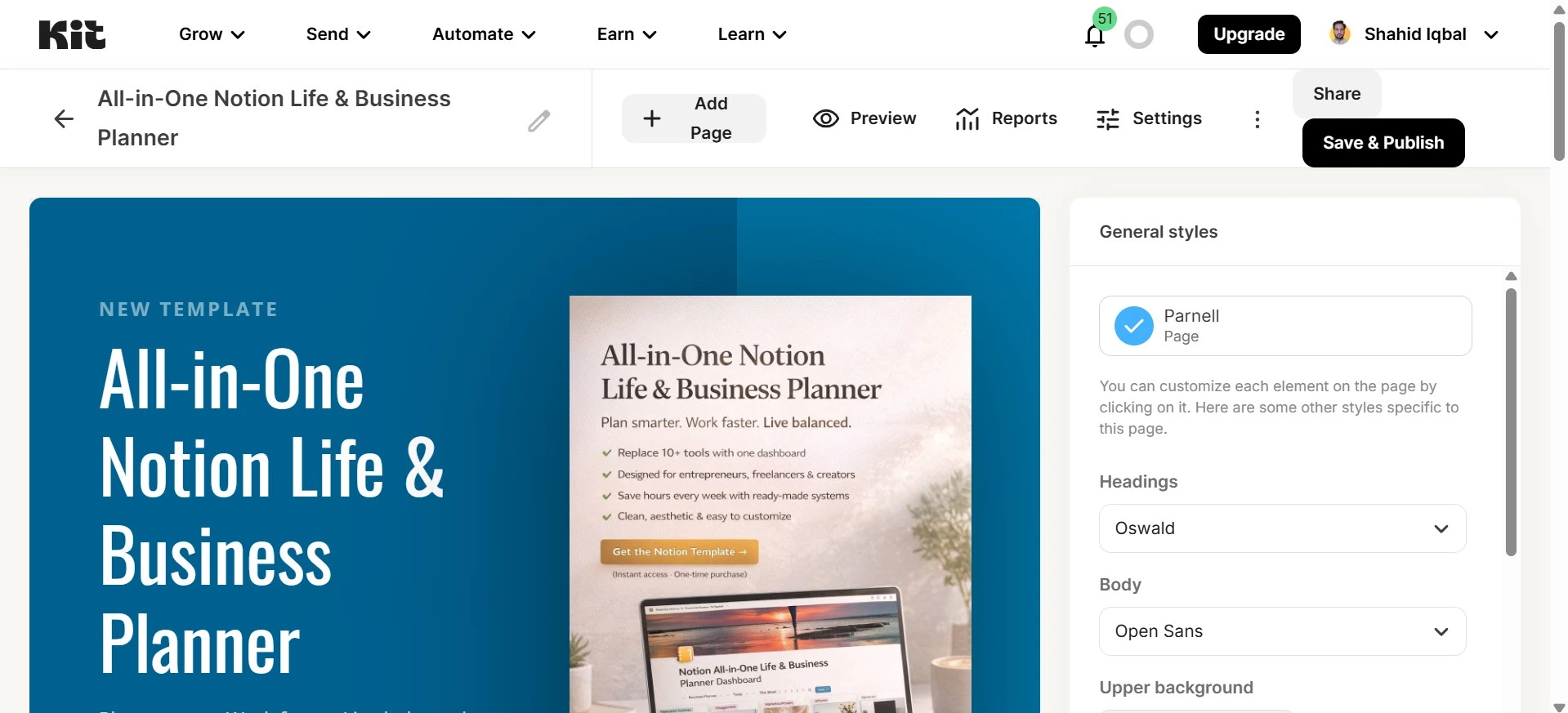This screenshot has width=1568, height=713.
Task: Click the Upgrade button
Action: click(1249, 34)
